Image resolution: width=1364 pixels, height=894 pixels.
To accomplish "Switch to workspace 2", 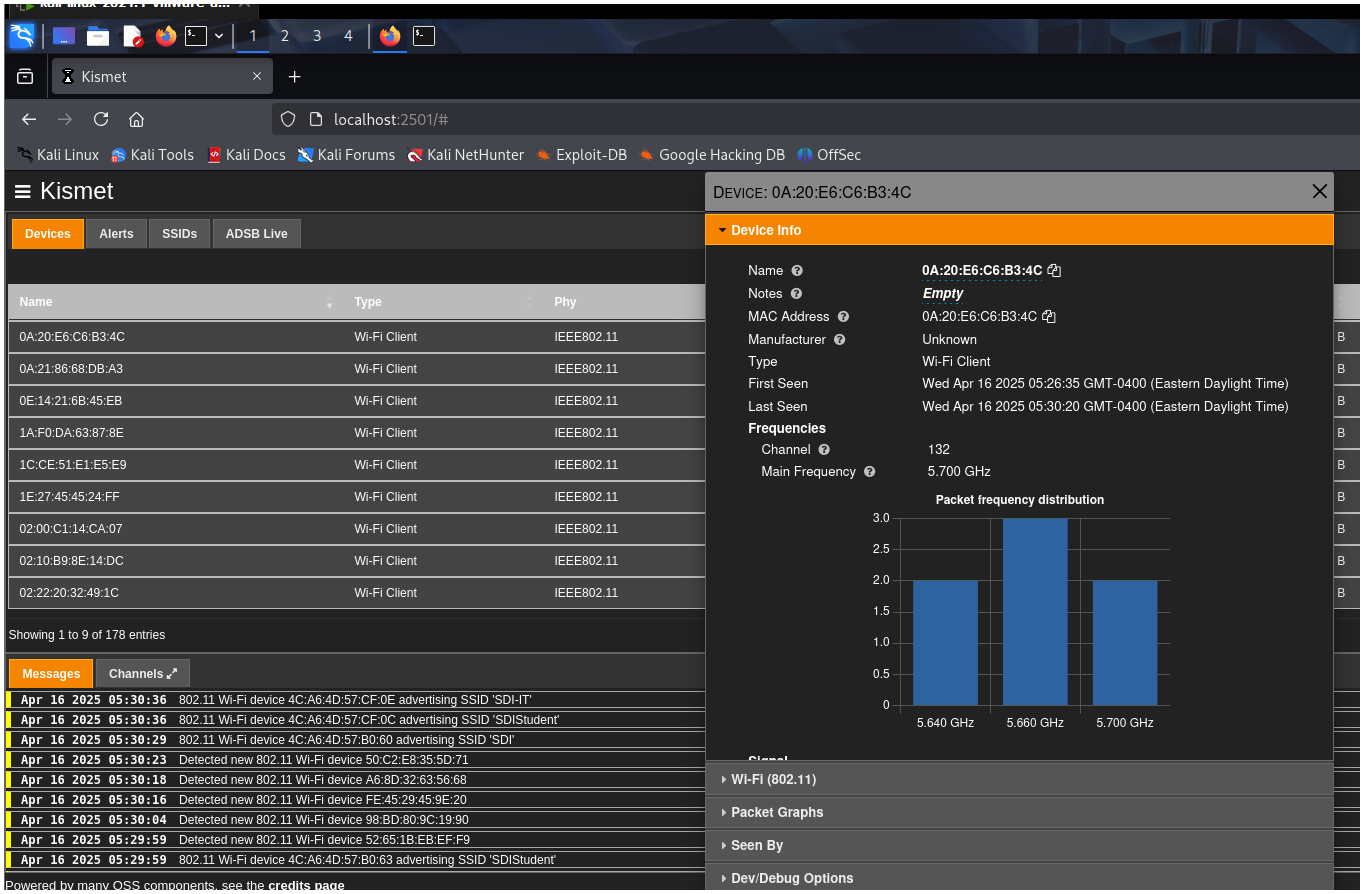I will tap(285, 36).
